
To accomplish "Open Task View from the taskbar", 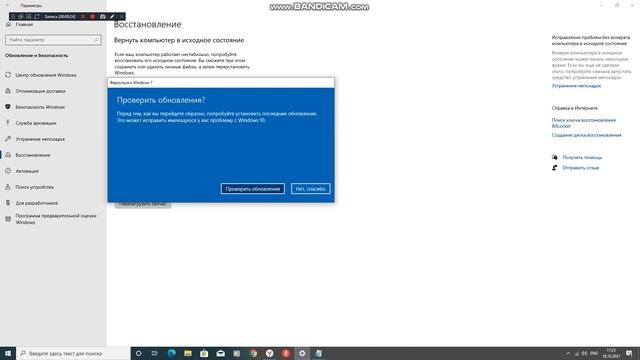I will click(x=155, y=353).
